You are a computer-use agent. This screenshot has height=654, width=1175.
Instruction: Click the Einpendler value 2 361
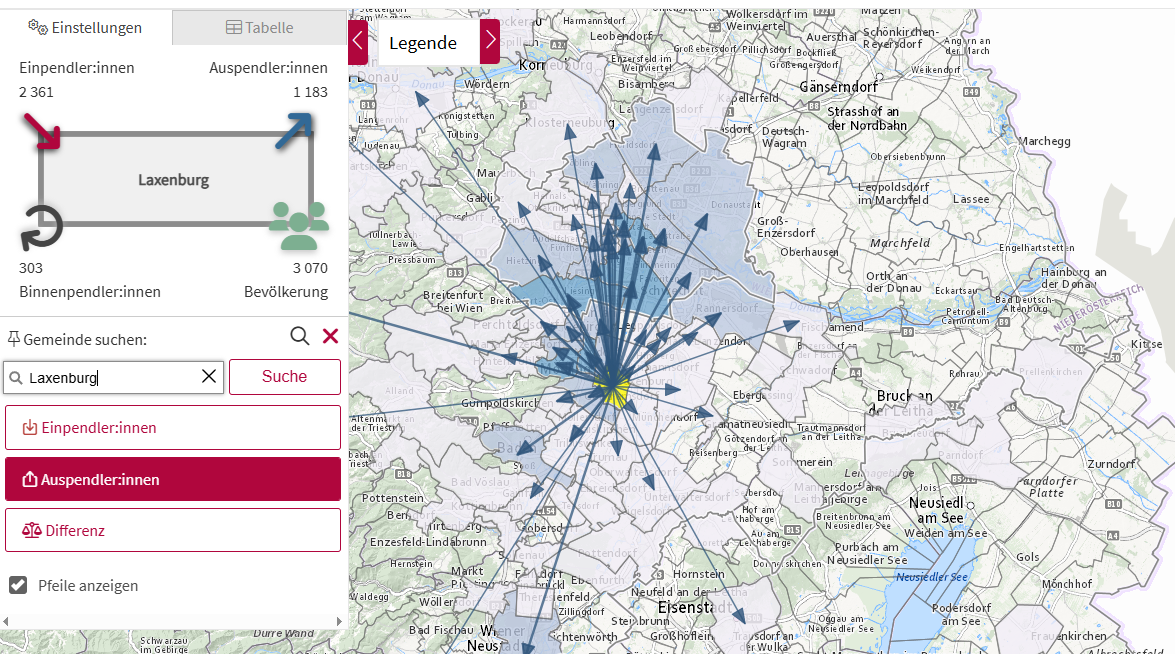coord(36,92)
